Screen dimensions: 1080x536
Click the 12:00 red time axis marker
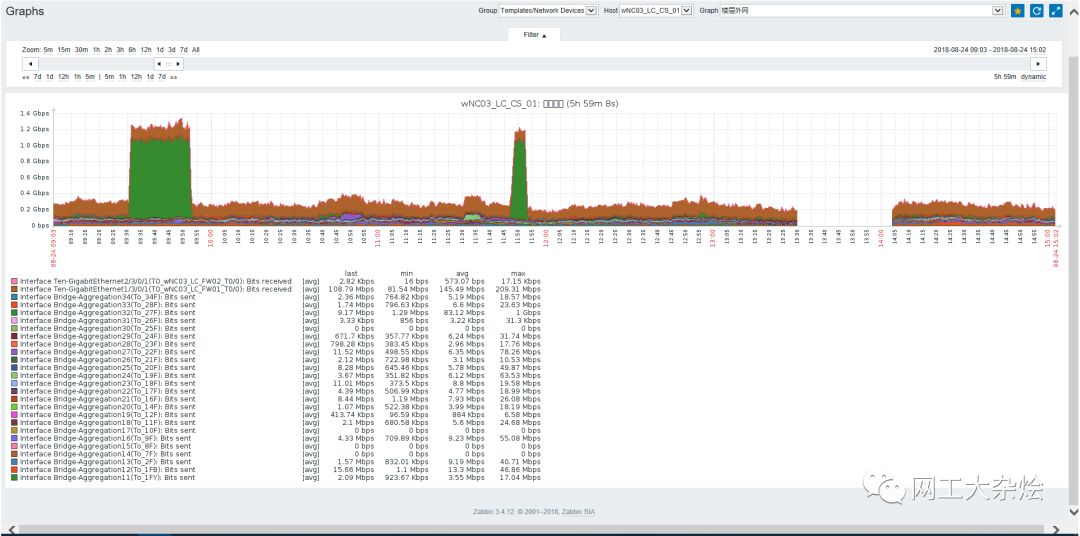[x=546, y=238]
